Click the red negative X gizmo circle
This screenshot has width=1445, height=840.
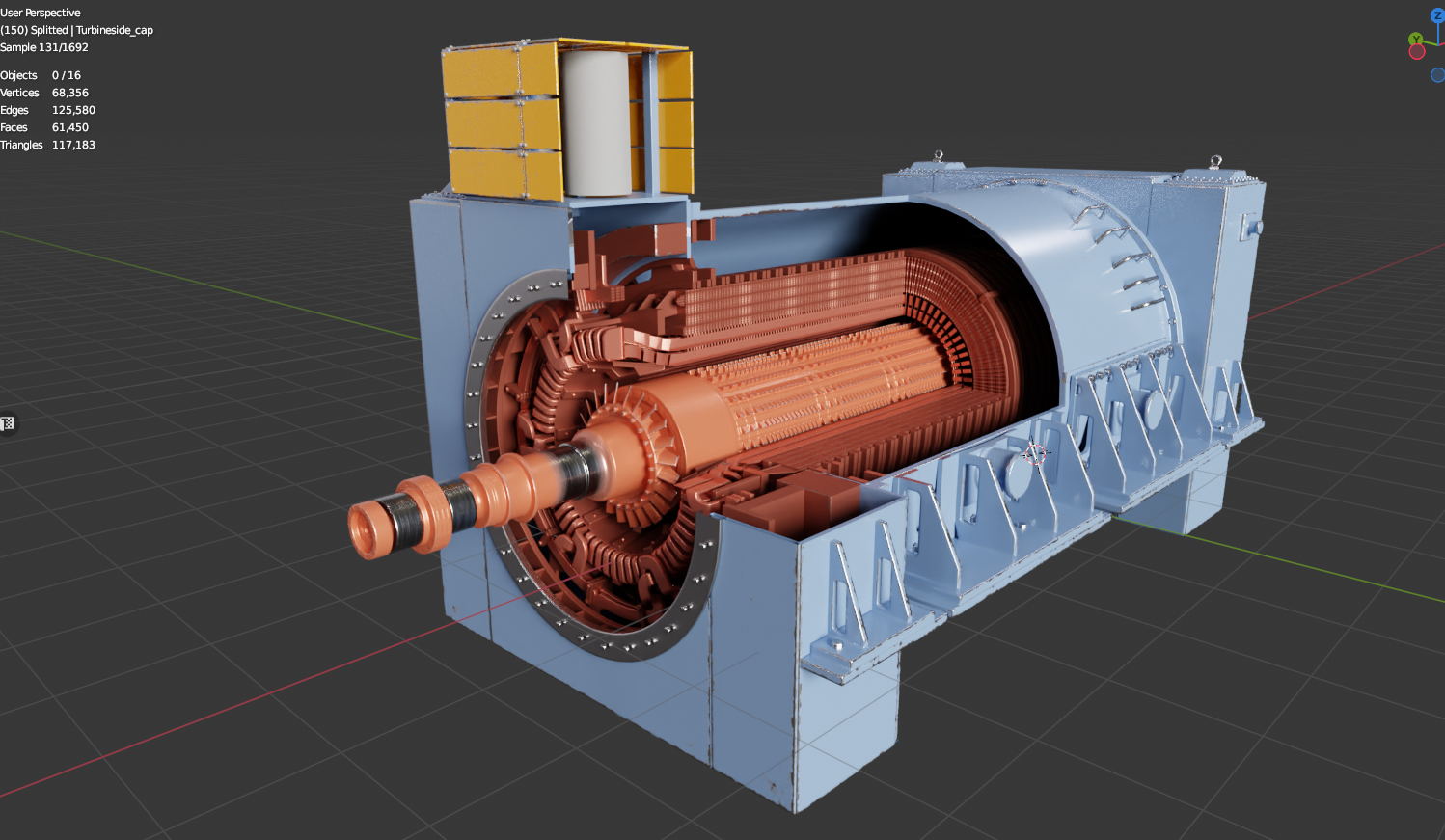pyautogui.click(x=1417, y=52)
